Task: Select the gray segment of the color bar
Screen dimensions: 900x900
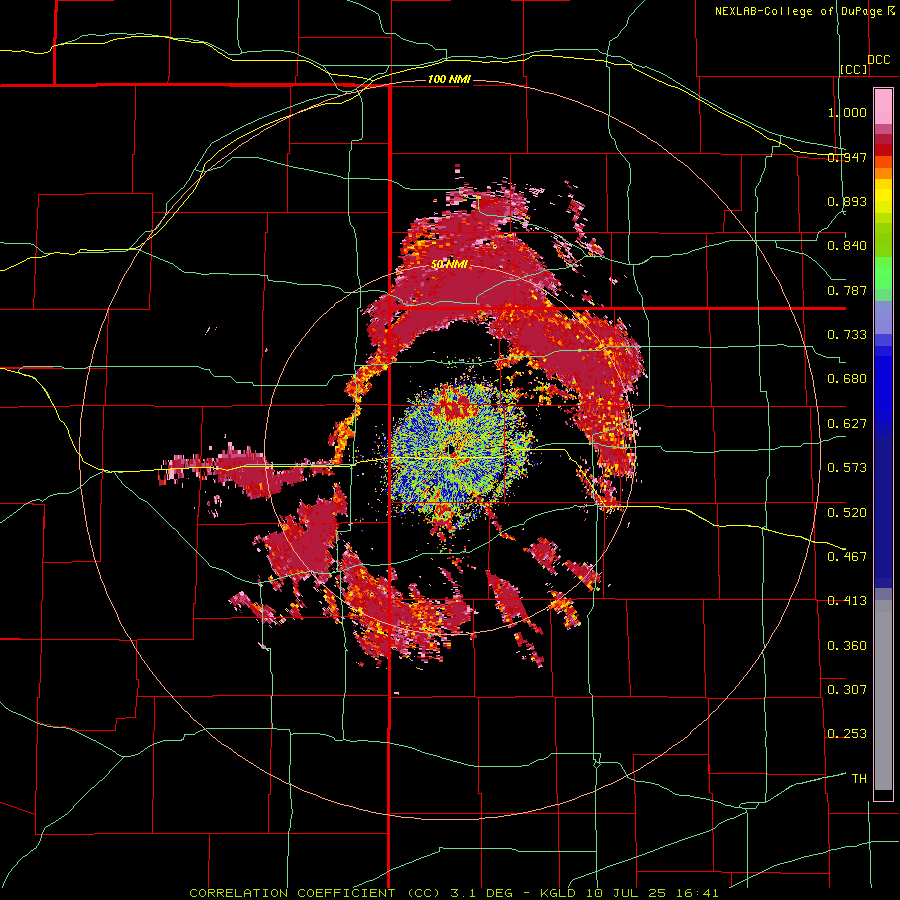Action: pyautogui.click(x=883, y=695)
